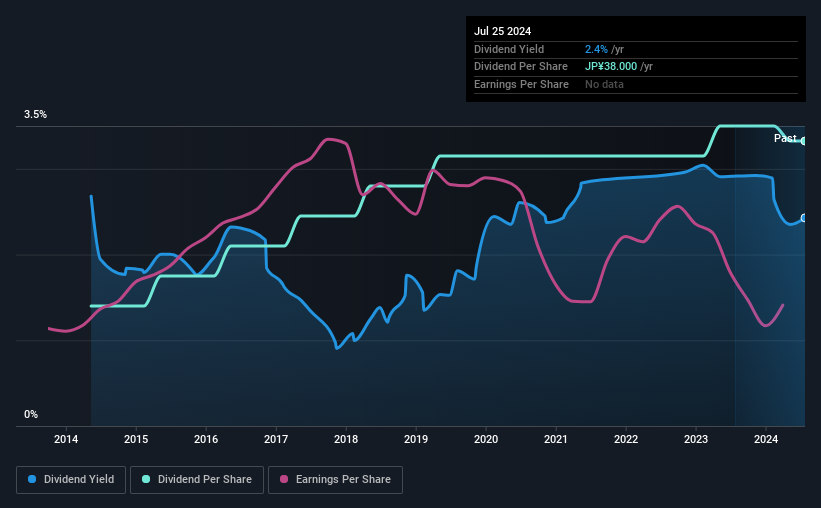The image size is (821, 508).
Task: Click the 2017 x-axis label
Action: [x=276, y=439]
